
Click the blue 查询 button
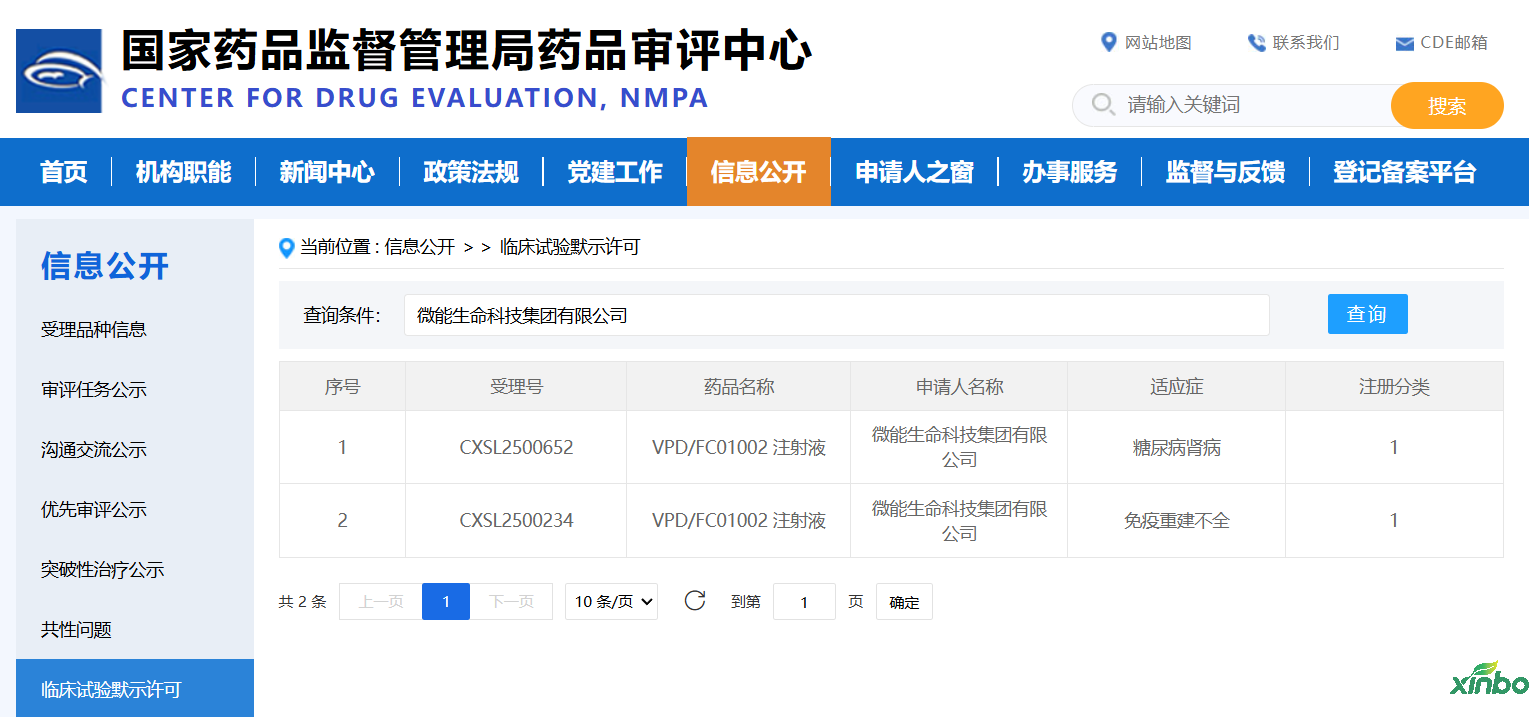point(1367,314)
